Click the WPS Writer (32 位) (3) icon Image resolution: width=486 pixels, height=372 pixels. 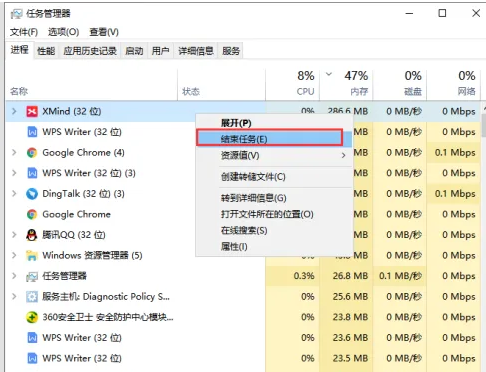pos(32,173)
